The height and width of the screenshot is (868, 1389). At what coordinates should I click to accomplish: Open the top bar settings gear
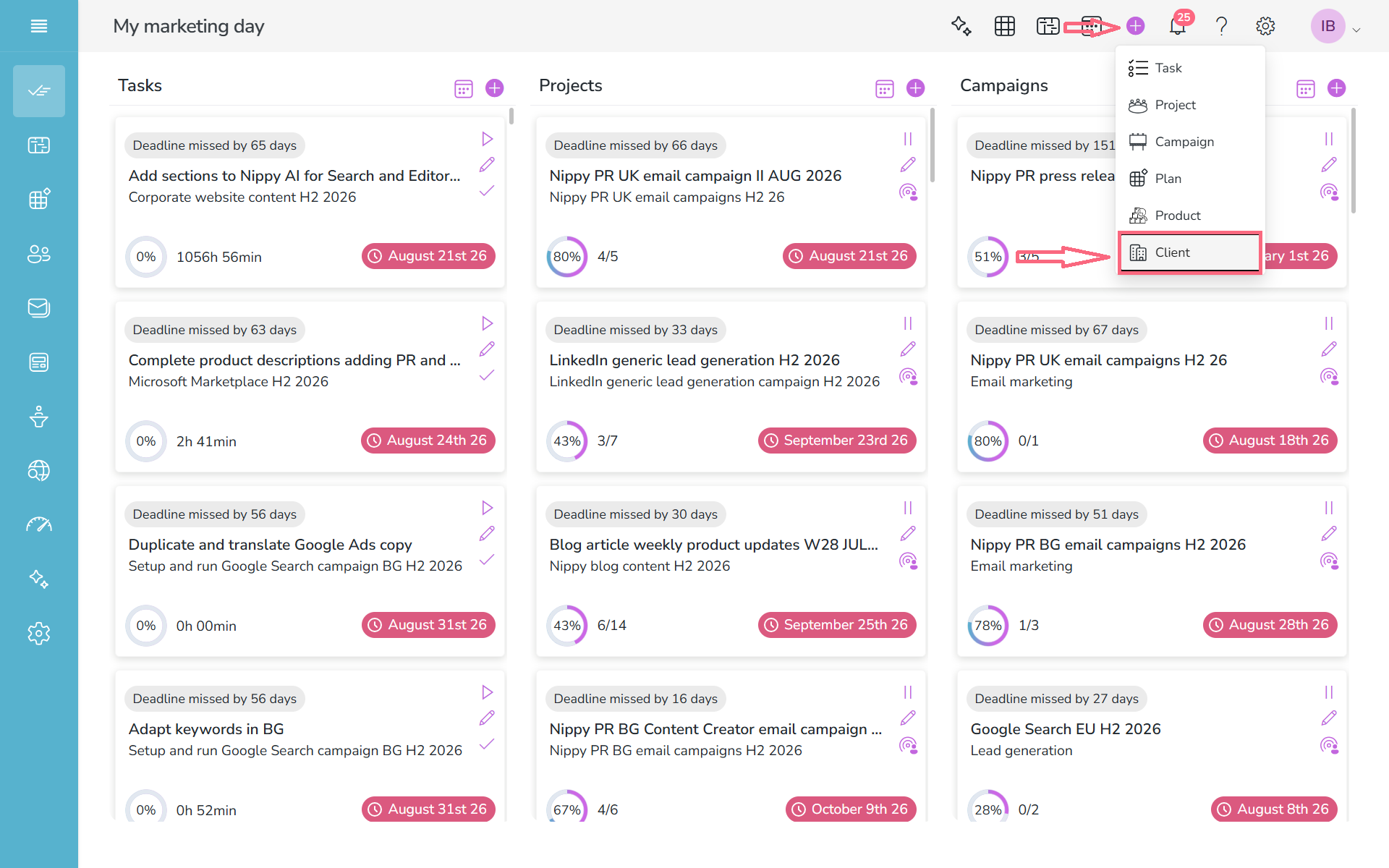(1265, 26)
